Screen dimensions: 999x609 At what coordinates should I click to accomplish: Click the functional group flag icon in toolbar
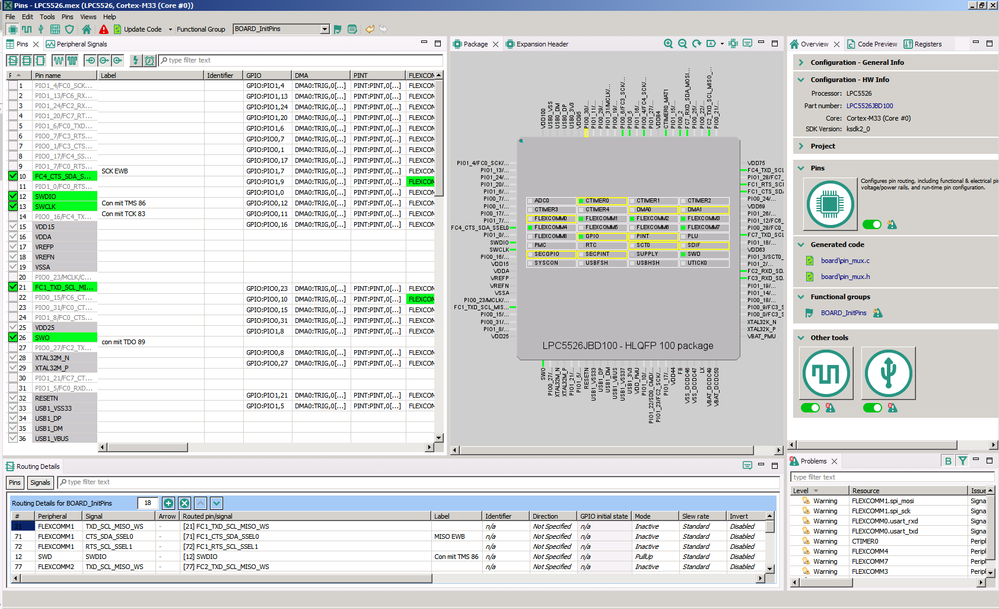click(338, 29)
